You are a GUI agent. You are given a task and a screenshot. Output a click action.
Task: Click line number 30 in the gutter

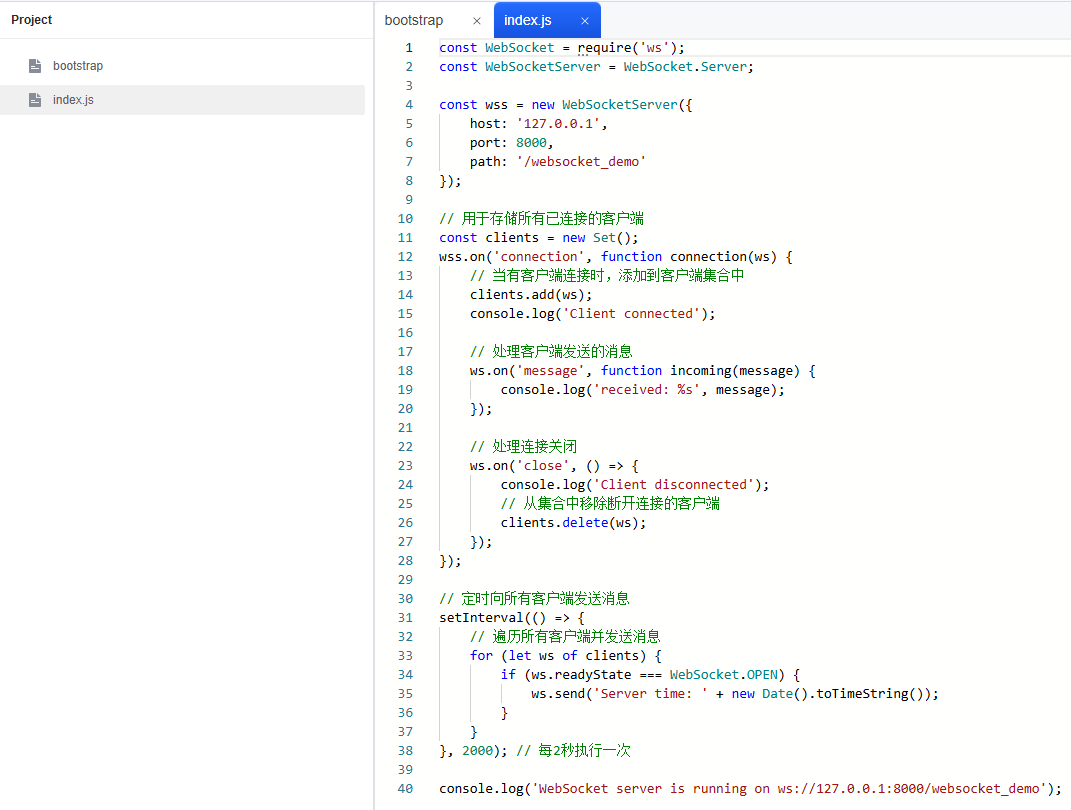tap(405, 599)
